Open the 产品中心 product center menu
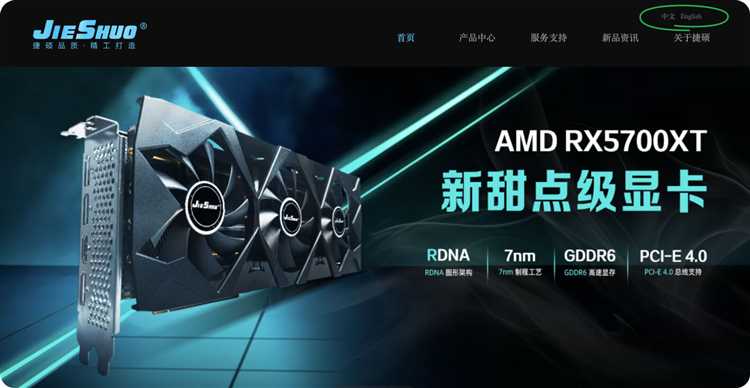This screenshot has width=750, height=388. click(x=477, y=38)
